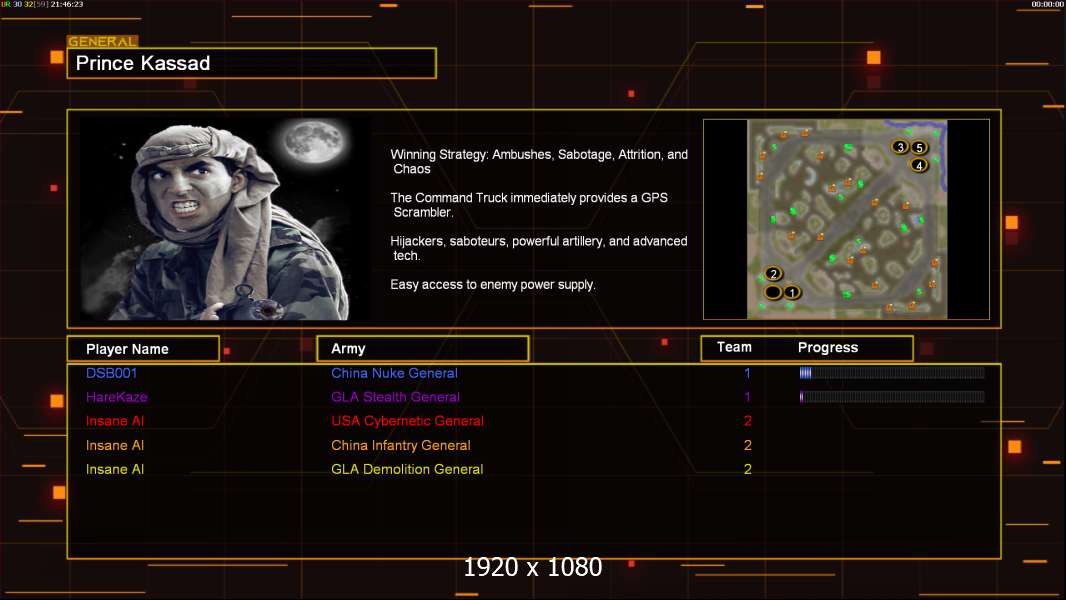Click the Progress column header
Image resolution: width=1066 pixels, height=600 pixels.
click(x=827, y=347)
